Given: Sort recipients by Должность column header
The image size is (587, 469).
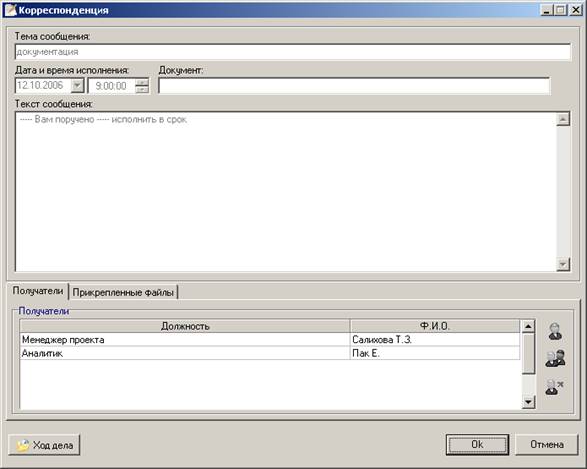Looking at the screenshot, I should coord(185,326).
